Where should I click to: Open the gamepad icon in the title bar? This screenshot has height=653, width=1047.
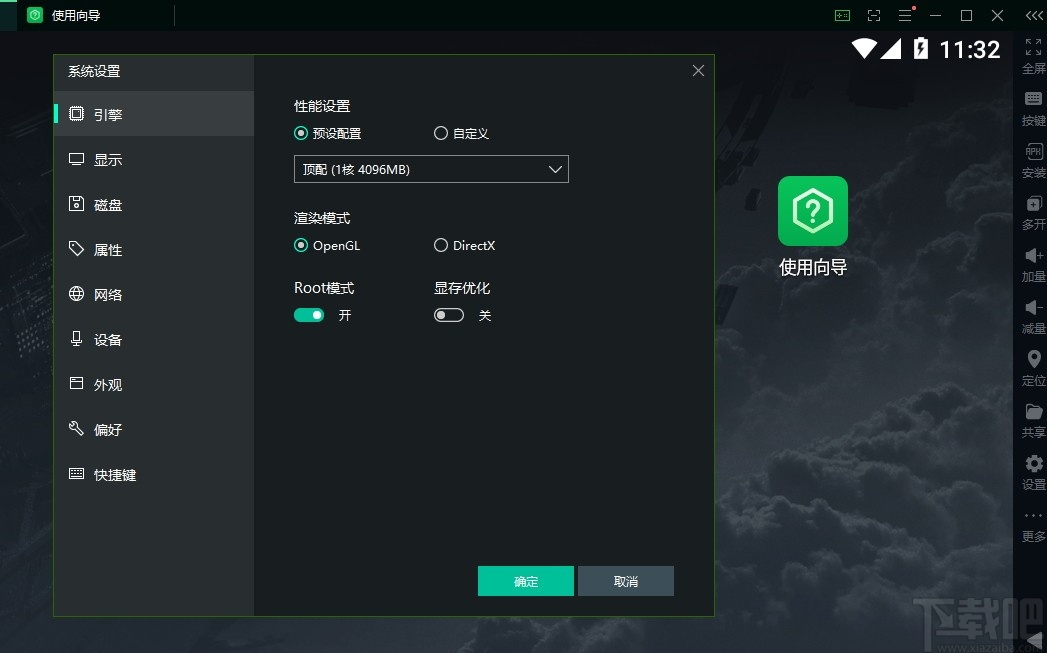point(842,15)
